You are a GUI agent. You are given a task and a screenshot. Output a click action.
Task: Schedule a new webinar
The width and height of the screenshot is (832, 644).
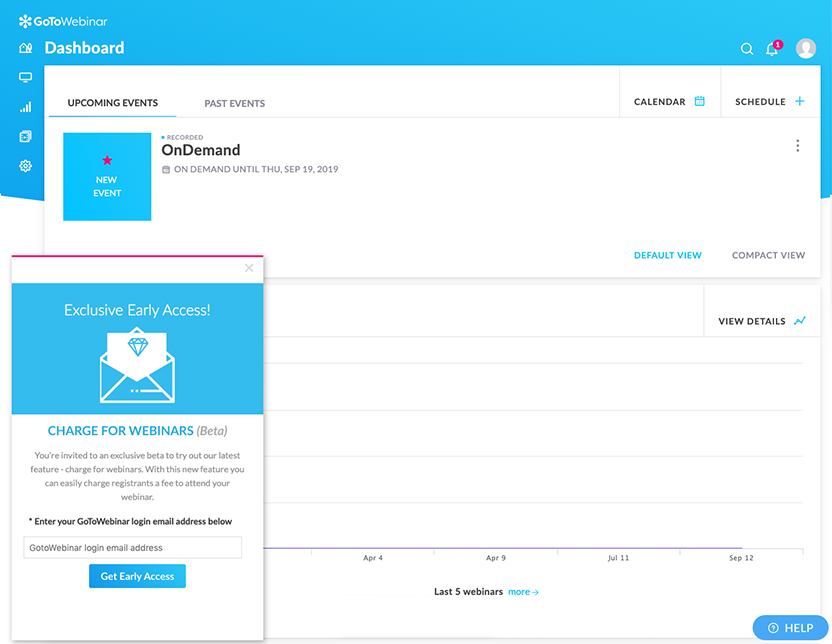click(769, 101)
